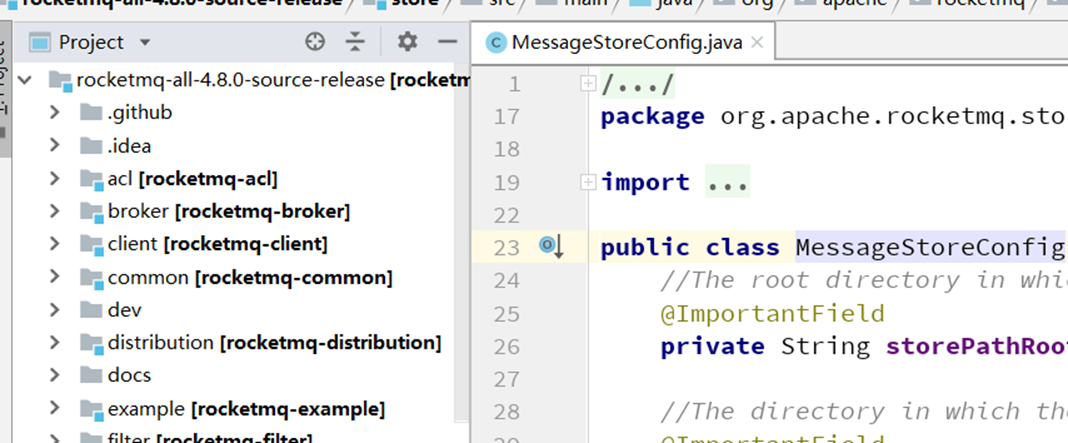Select the docs folder row
The height and width of the screenshot is (443, 1068).
(234, 375)
